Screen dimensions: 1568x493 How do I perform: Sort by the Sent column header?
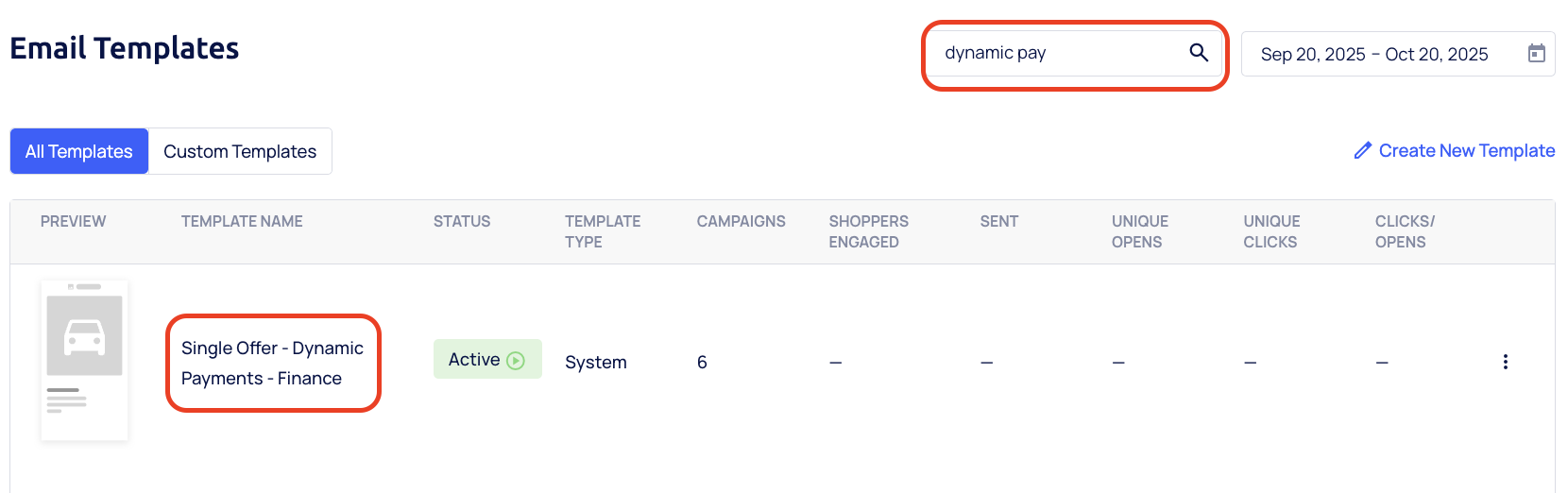[x=998, y=221]
